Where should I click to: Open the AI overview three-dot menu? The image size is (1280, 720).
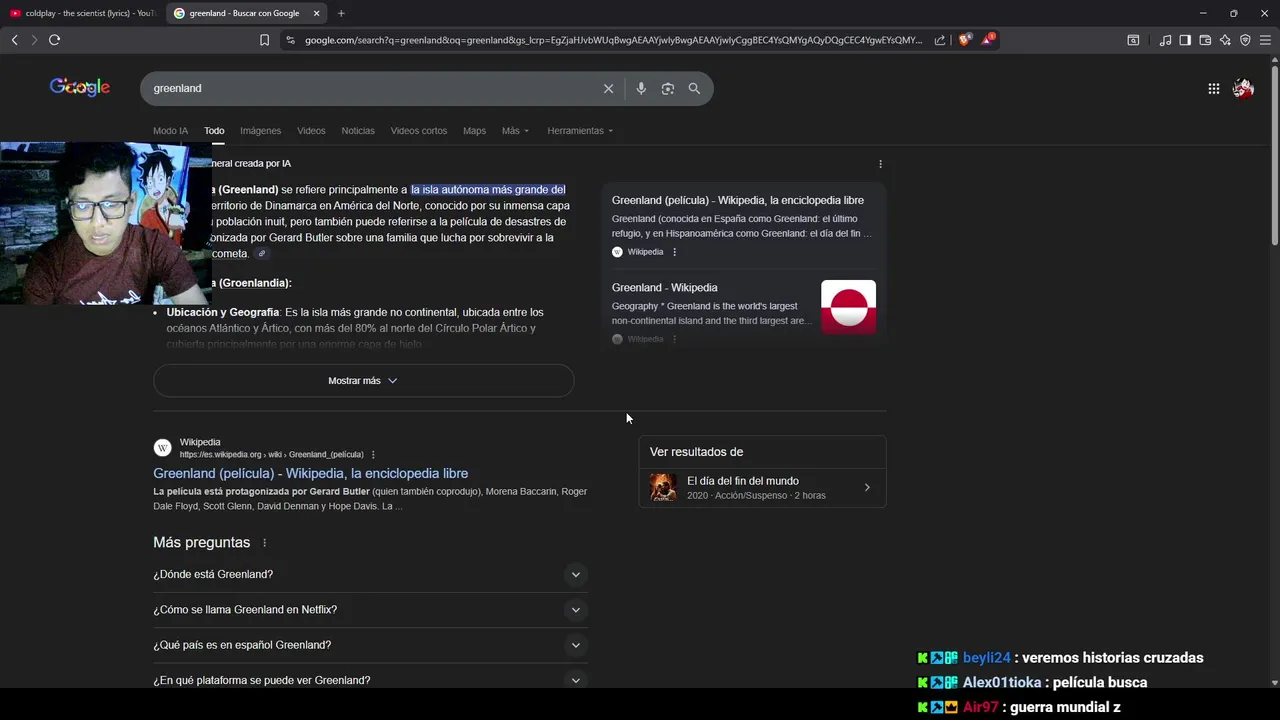click(880, 164)
